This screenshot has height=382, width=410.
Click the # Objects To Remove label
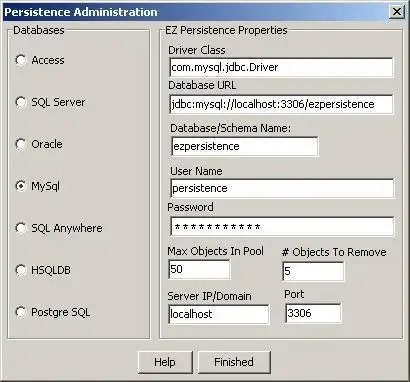[x=334, y=252]
